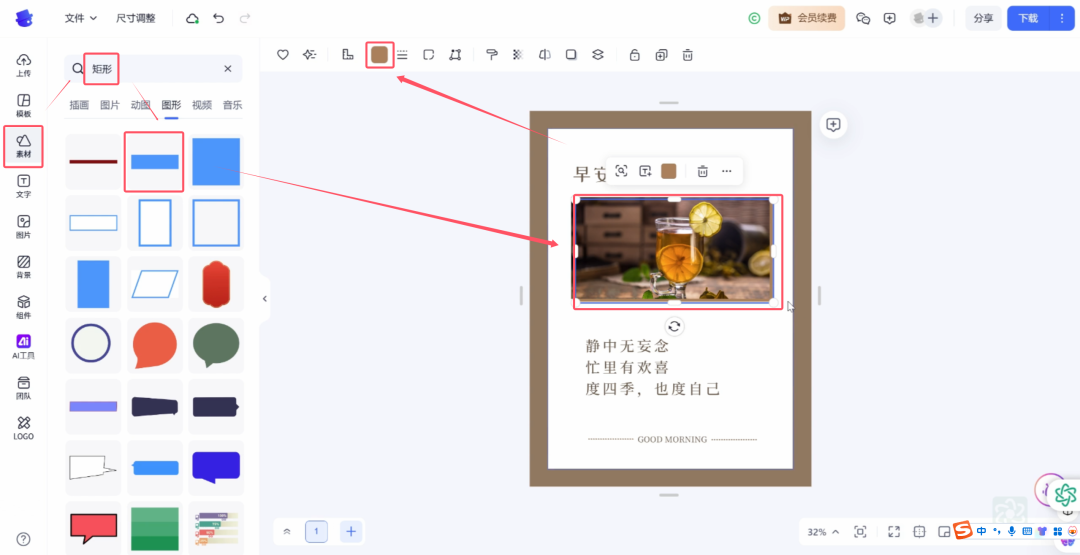Viewport: 1080px width, 555px height.
Task: Click the fullscreen expand icon
Action: click(894, 532)
